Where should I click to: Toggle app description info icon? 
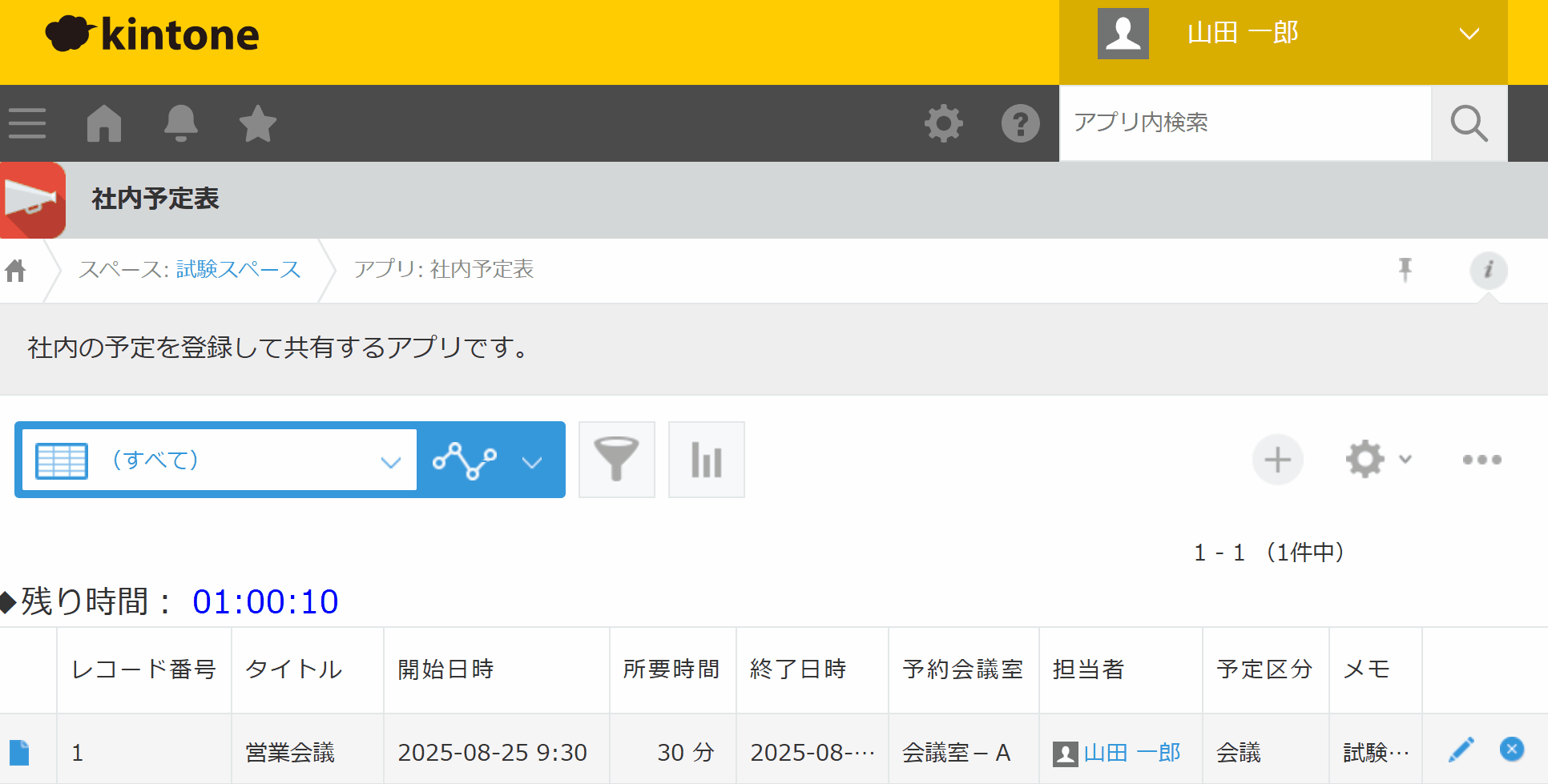click(1488, 270)
